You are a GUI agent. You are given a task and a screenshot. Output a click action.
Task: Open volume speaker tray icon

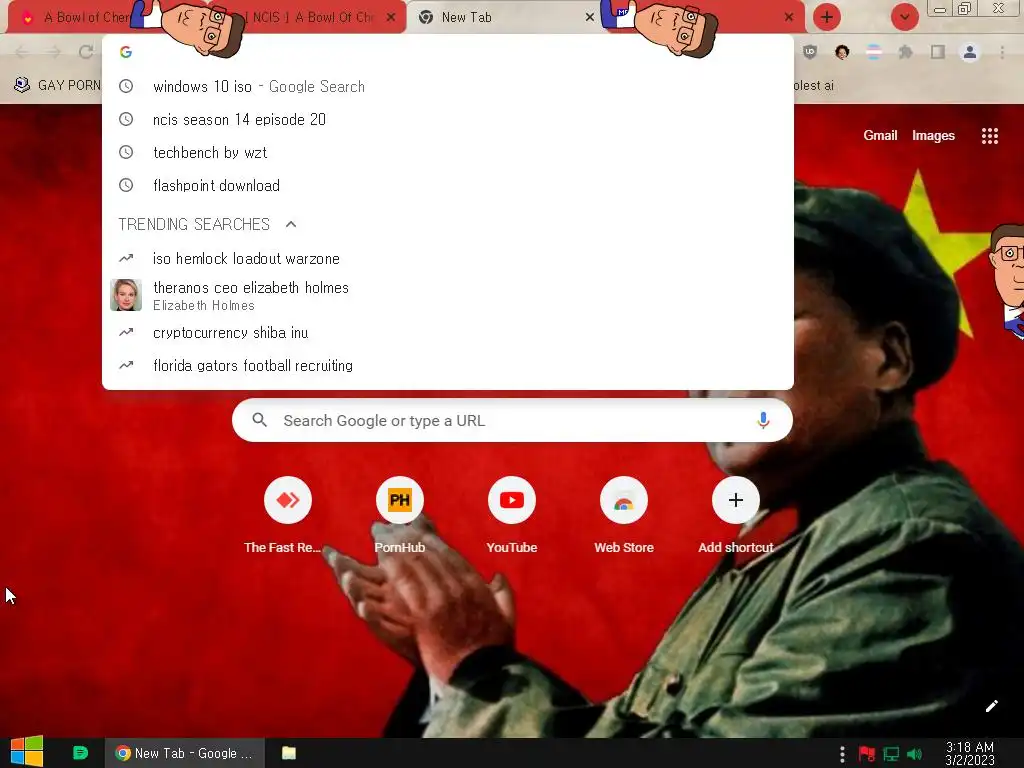[914, 754]
